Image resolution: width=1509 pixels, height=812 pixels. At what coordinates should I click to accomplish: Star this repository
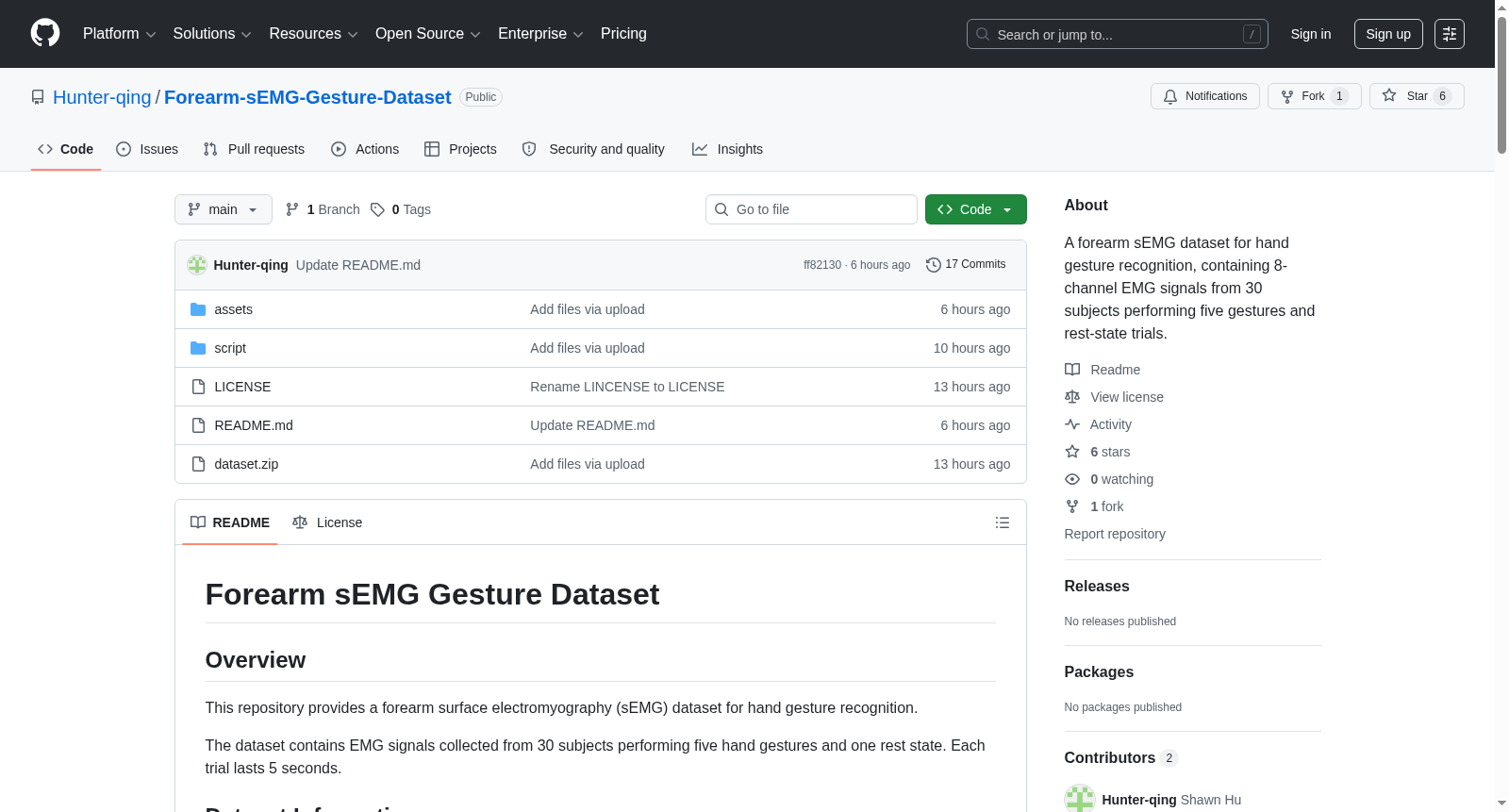click(1417, 96)
